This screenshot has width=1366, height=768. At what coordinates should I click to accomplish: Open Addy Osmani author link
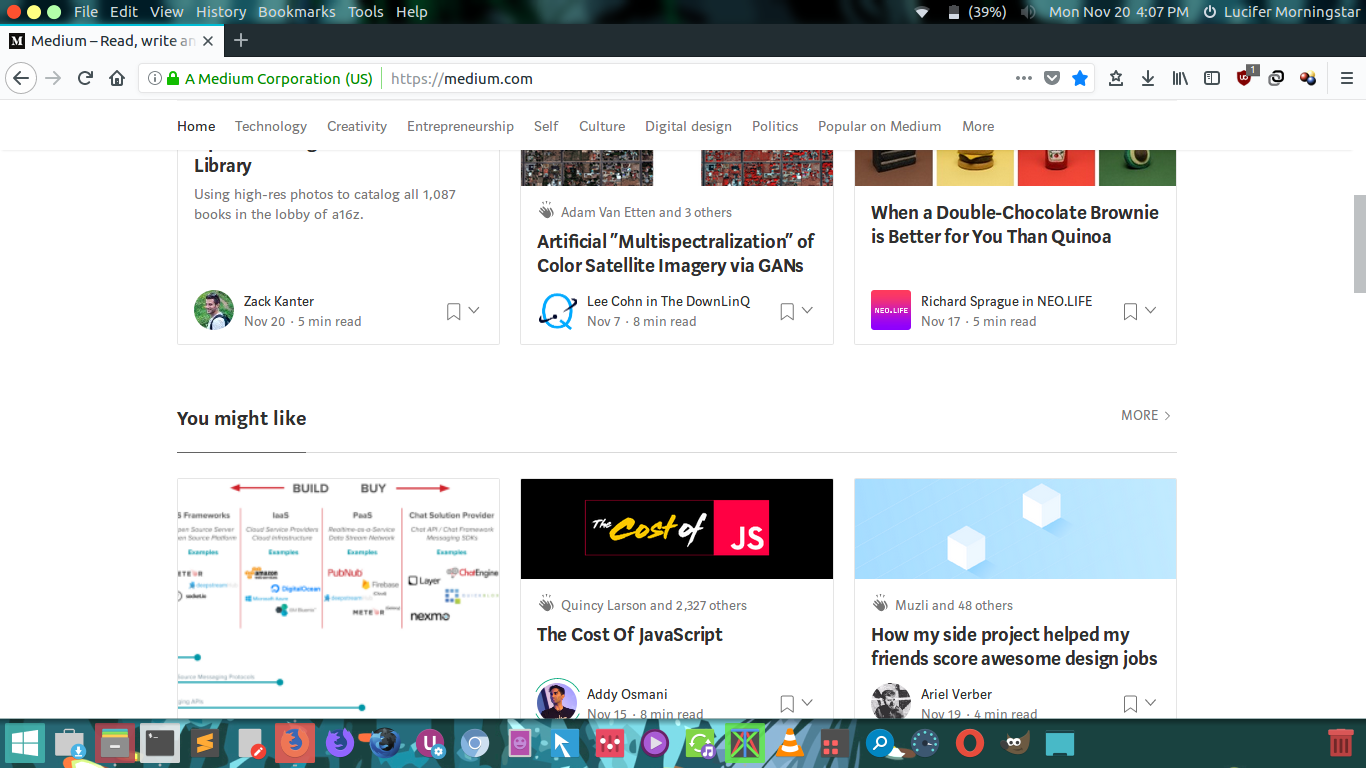point(627,694)
